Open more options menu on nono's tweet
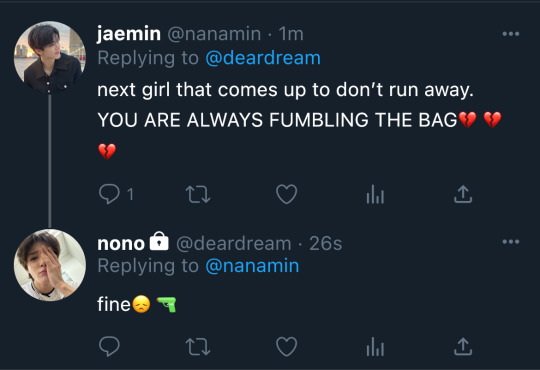Viewport: 540px width, 370px height. point(511,241)
